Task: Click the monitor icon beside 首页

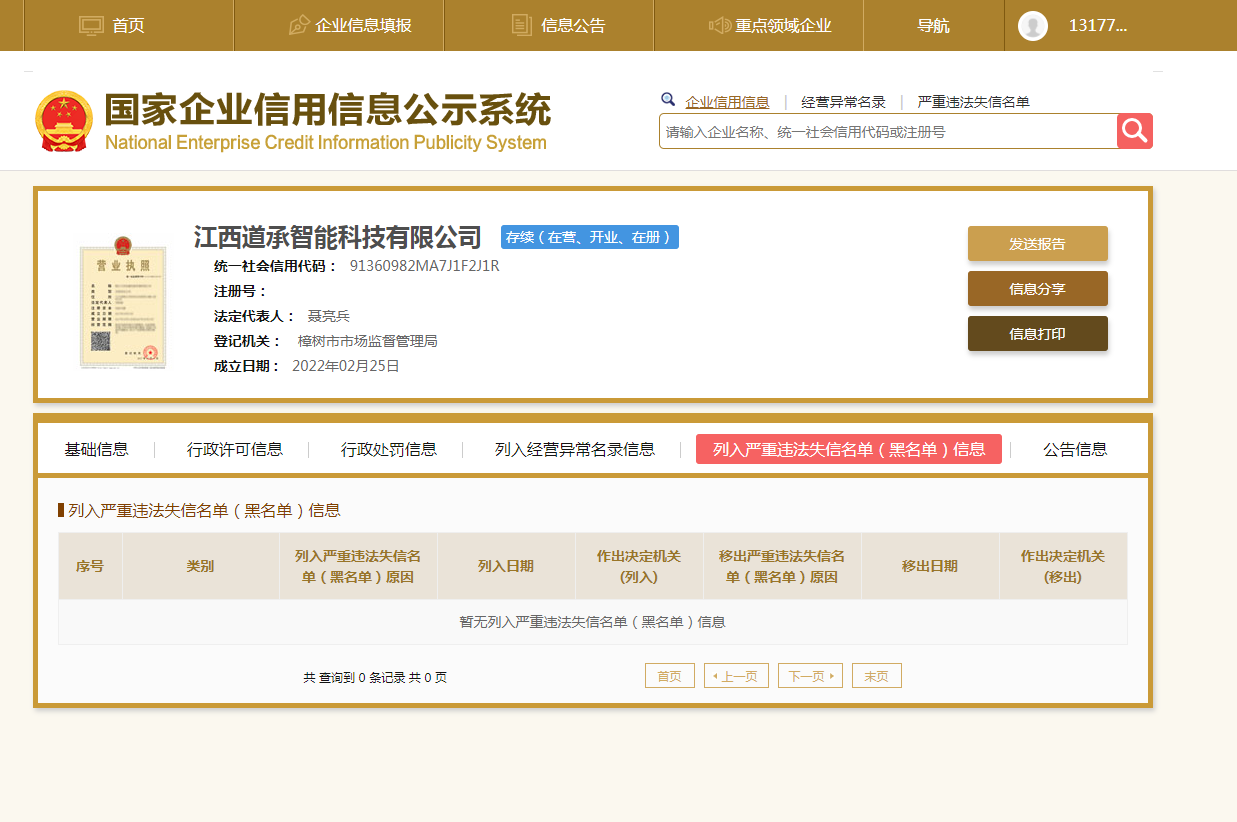Action: click(x=91, y=25)
